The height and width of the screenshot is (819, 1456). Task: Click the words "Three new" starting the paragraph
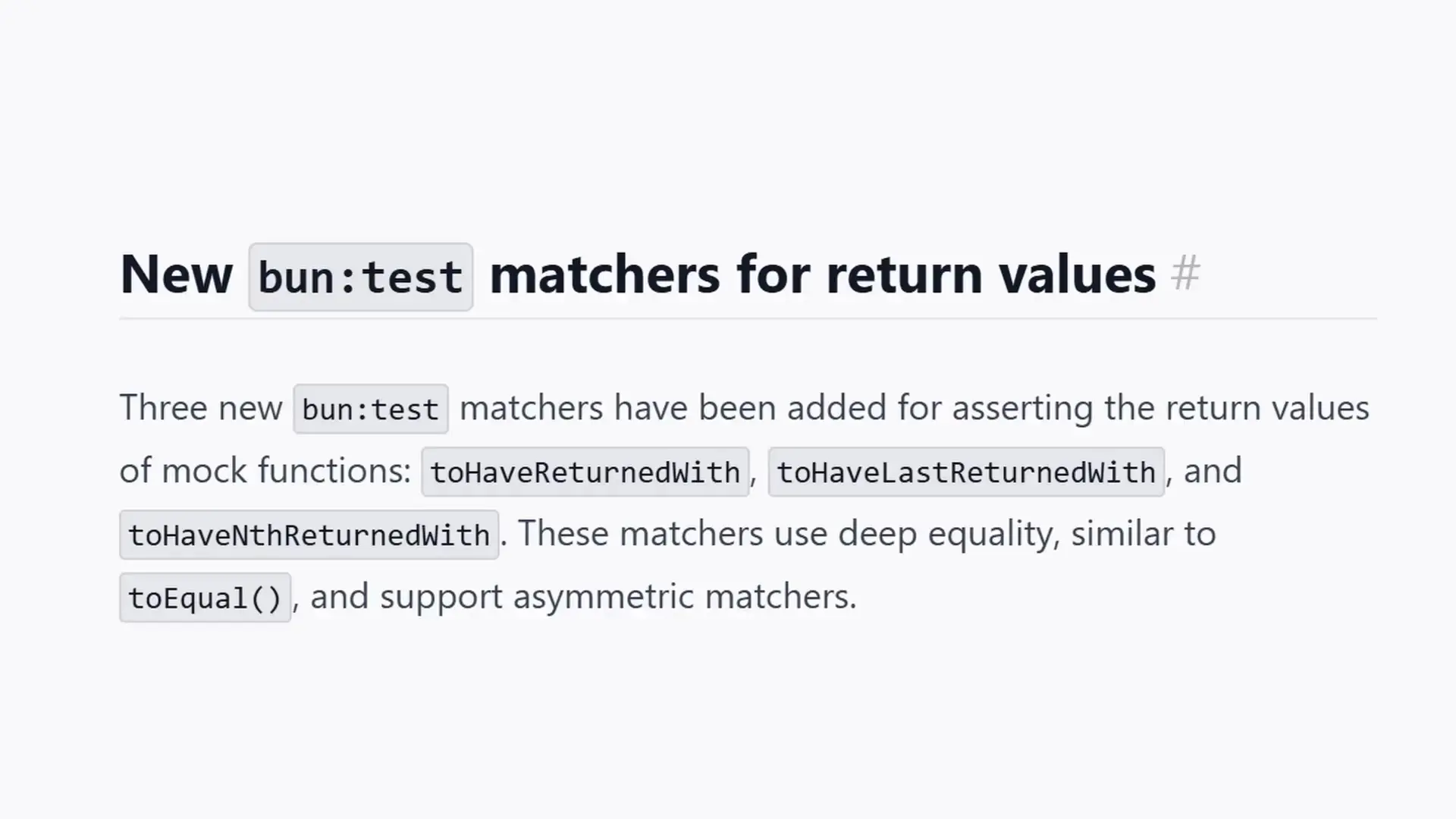(x=200, y=408)
